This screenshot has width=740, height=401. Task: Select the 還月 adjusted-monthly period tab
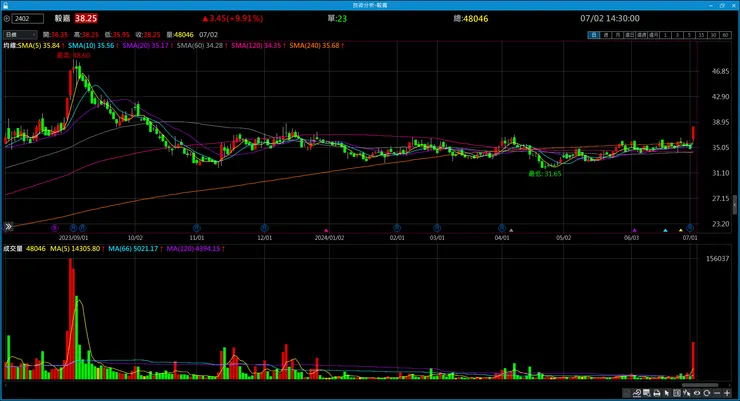pos(654,35)
